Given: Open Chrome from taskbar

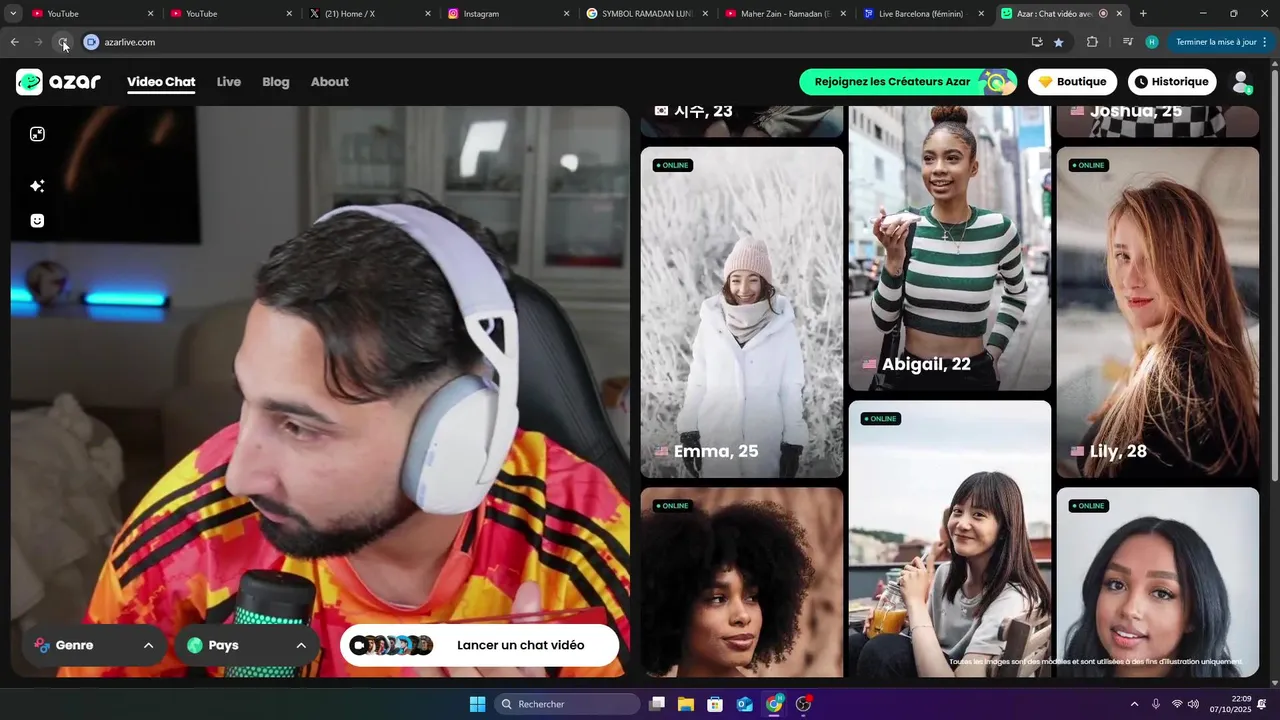Looking at the screenshot, I should pos(774,704).
